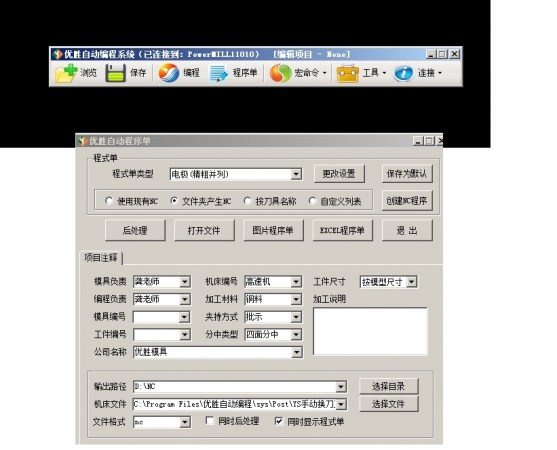Image resolution: width=557 pixels, height=450 pixels.
Task: Open the 工具 dropdown arrow
Action: (x=384, y=73)
